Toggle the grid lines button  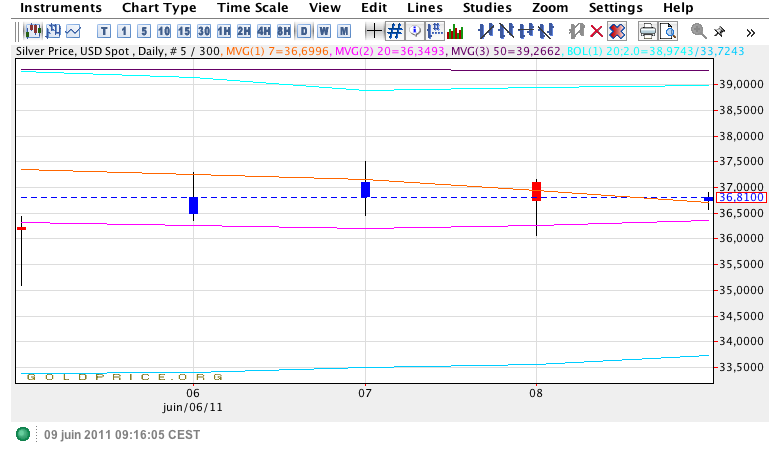[x=395, y=31]
